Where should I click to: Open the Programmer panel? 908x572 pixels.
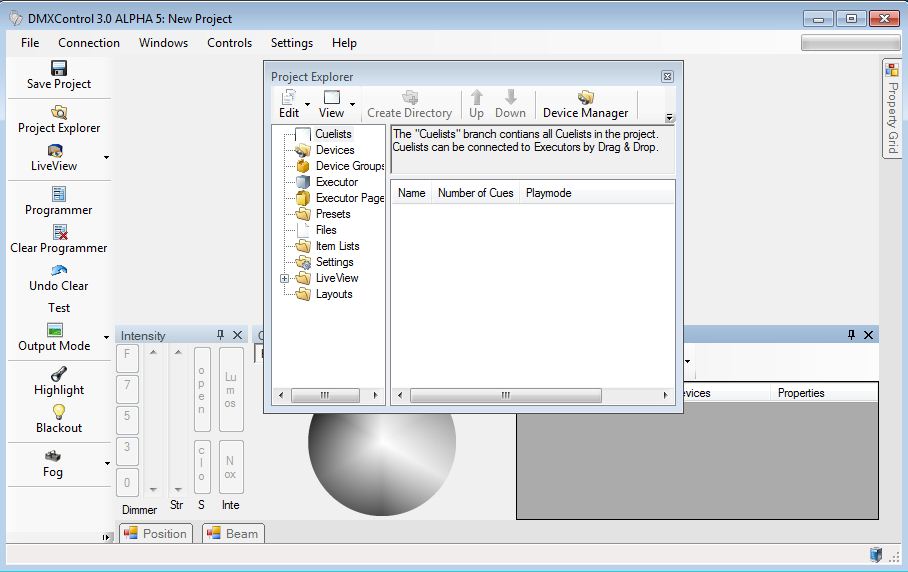(59, 194)
